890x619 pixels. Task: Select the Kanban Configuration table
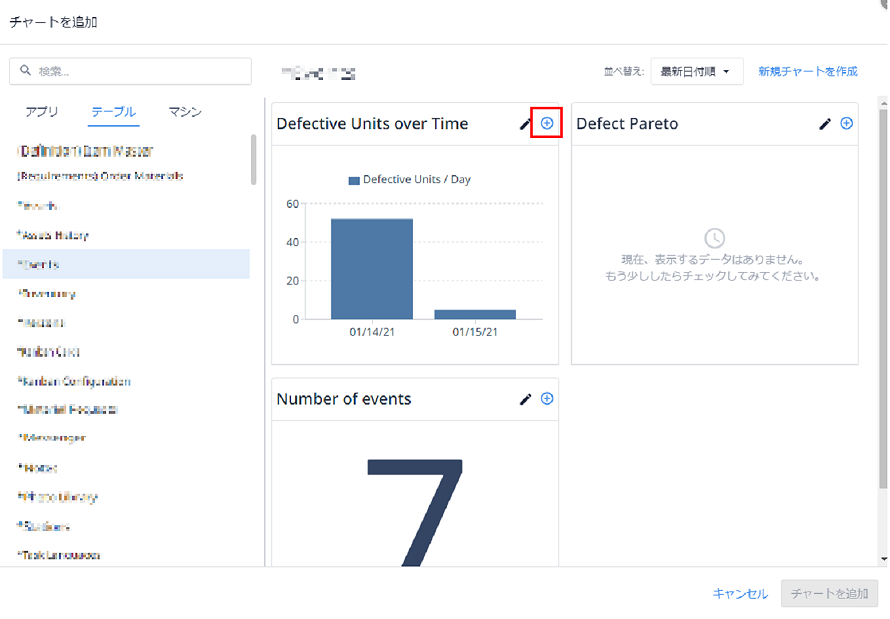(x=74, y=381)
